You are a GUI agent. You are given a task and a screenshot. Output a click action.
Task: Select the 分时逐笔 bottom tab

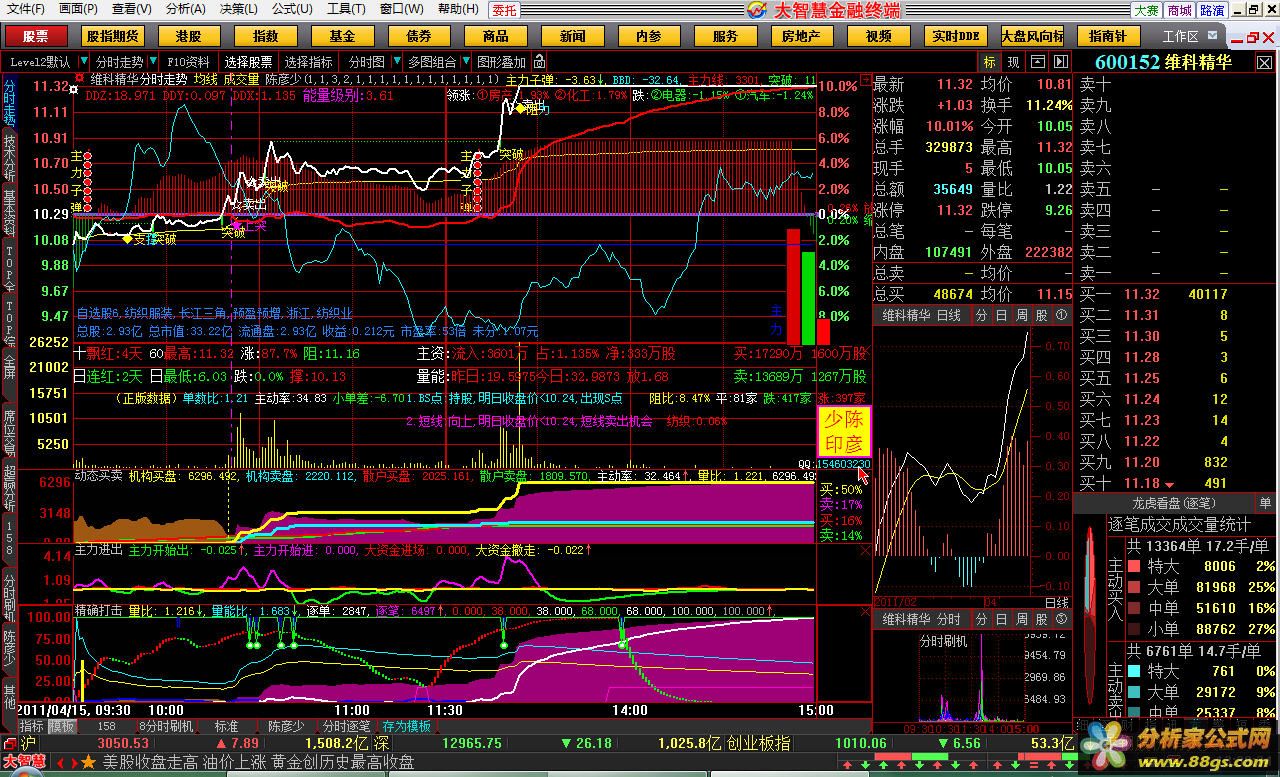pos(346,726)
